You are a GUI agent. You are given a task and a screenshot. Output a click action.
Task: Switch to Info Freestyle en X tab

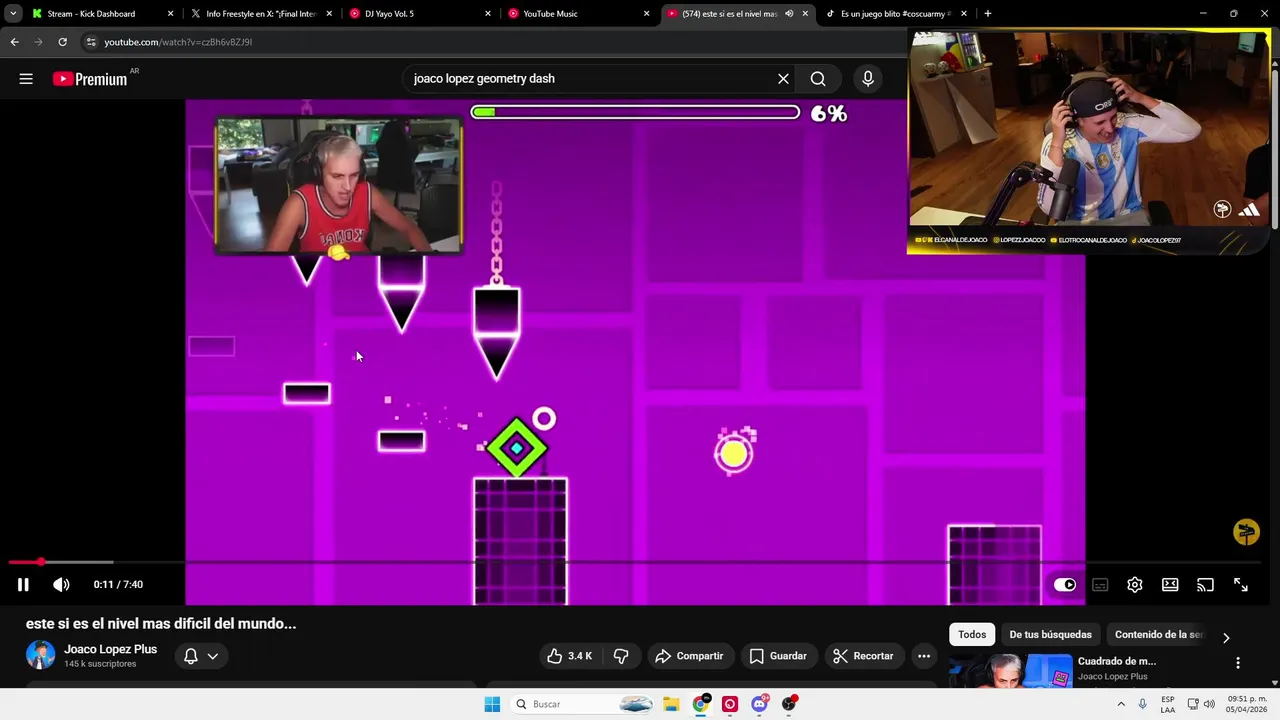coord(260,14)
